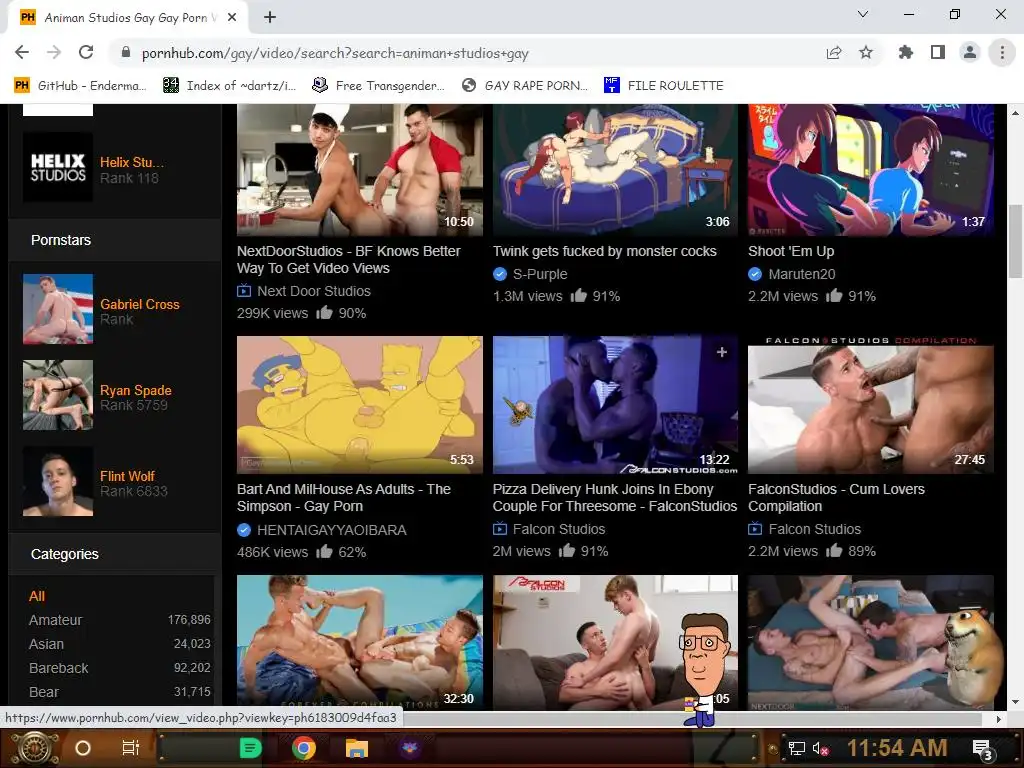Click the address bar URL
The image size is (1024, 768).
point(335,54)
